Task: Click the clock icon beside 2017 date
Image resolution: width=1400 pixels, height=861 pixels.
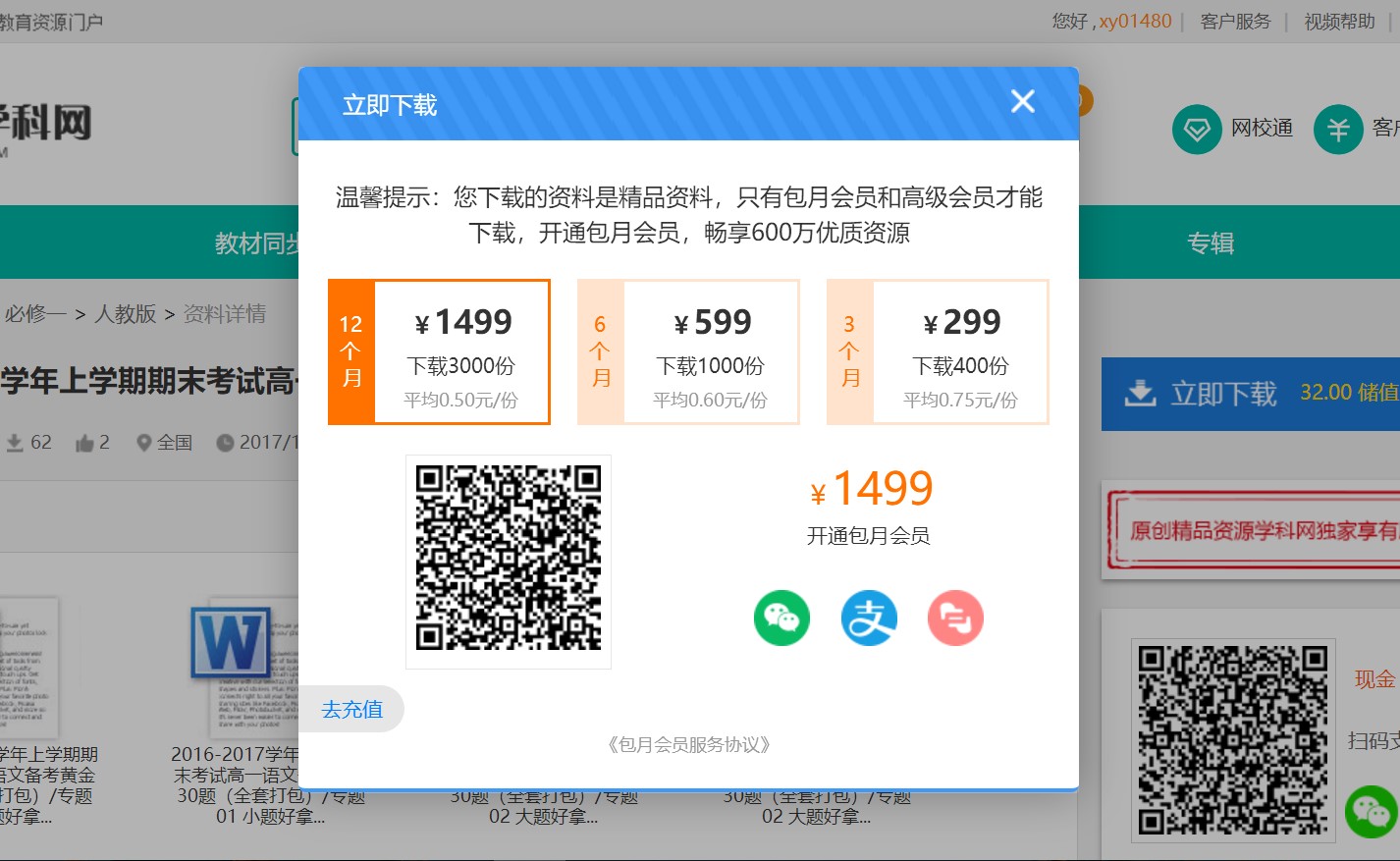Action: pos(225,444)
